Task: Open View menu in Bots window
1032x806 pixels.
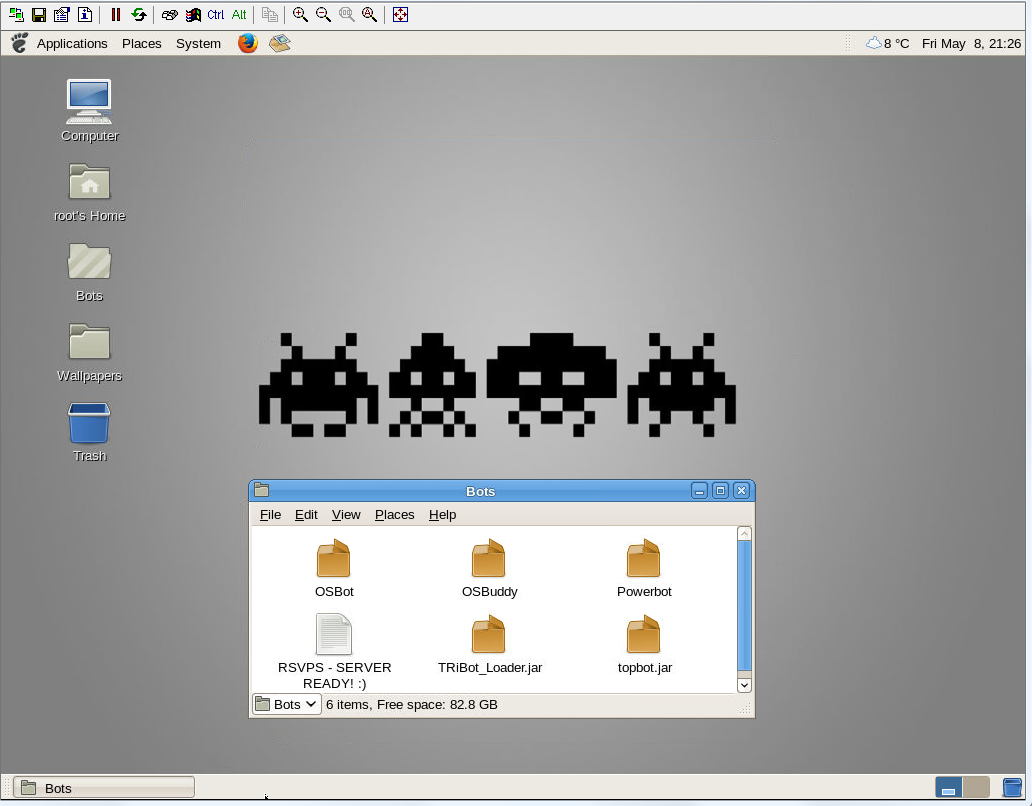Action: [346, 515]
